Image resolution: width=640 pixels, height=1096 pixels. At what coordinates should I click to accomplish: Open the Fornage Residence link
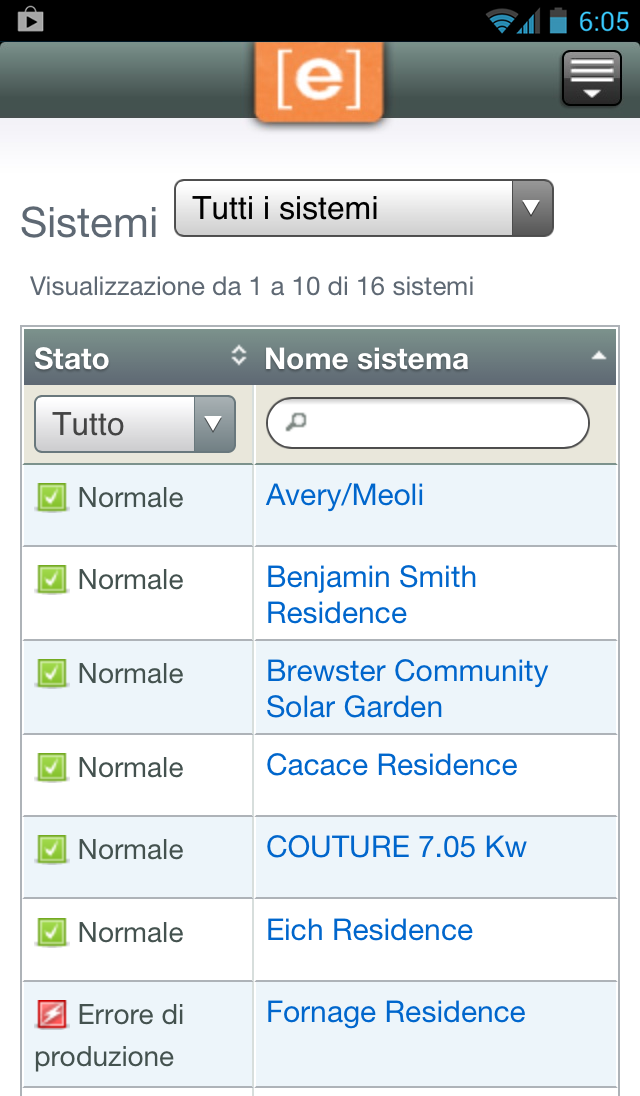[x=395, y=1012]
